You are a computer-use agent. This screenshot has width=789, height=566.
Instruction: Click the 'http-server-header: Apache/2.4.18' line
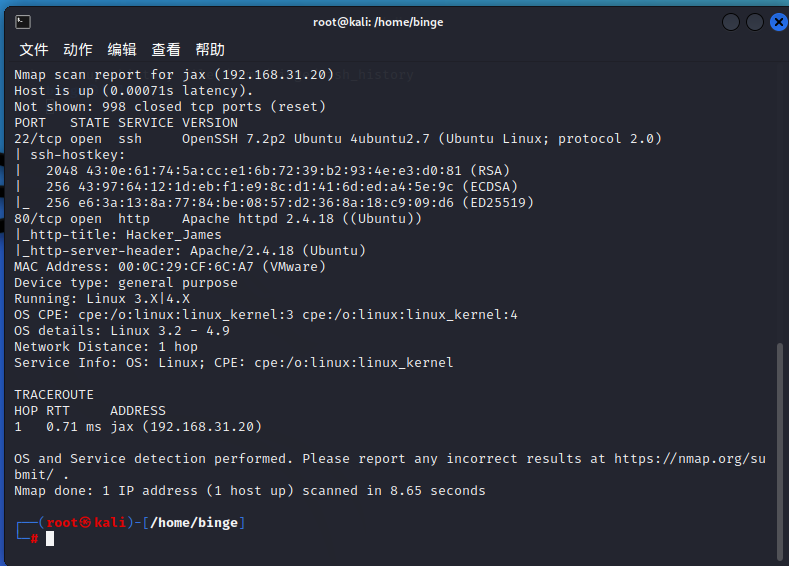pos(190,251)
